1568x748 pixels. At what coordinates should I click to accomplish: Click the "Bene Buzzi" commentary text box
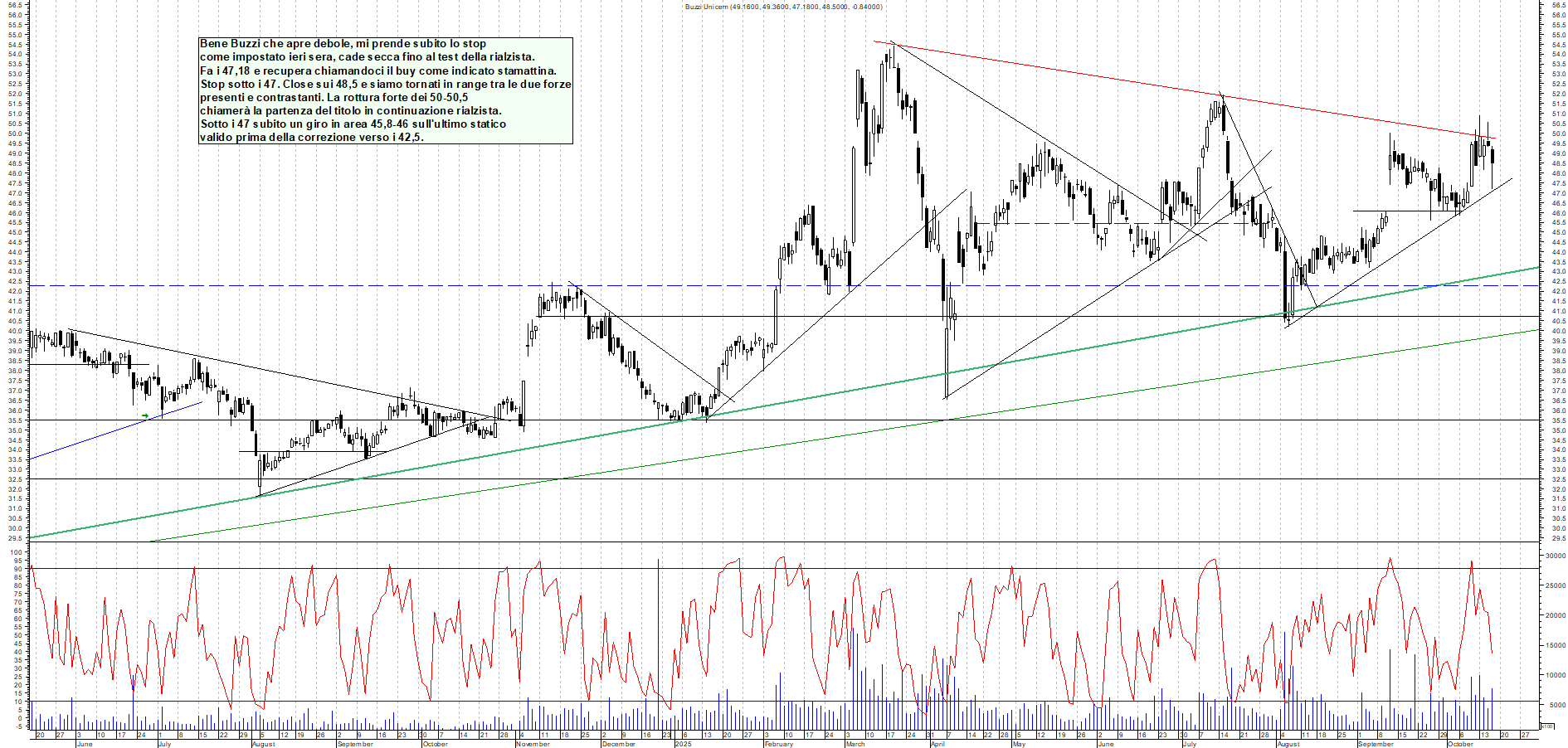(386, 90)
